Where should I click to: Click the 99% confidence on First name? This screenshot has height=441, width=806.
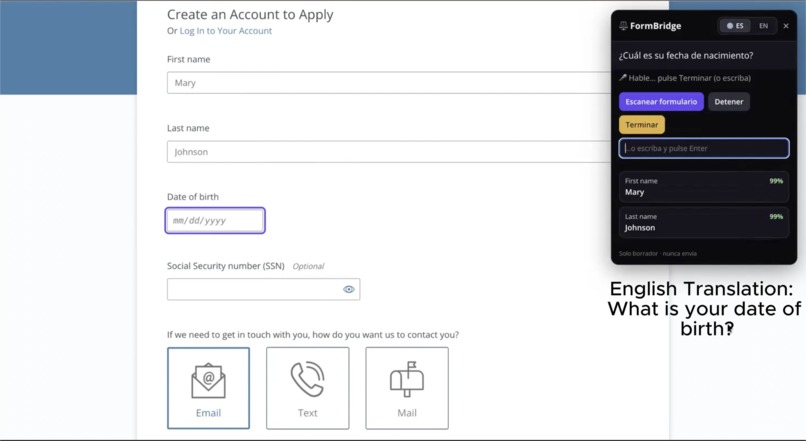point(776,181)
